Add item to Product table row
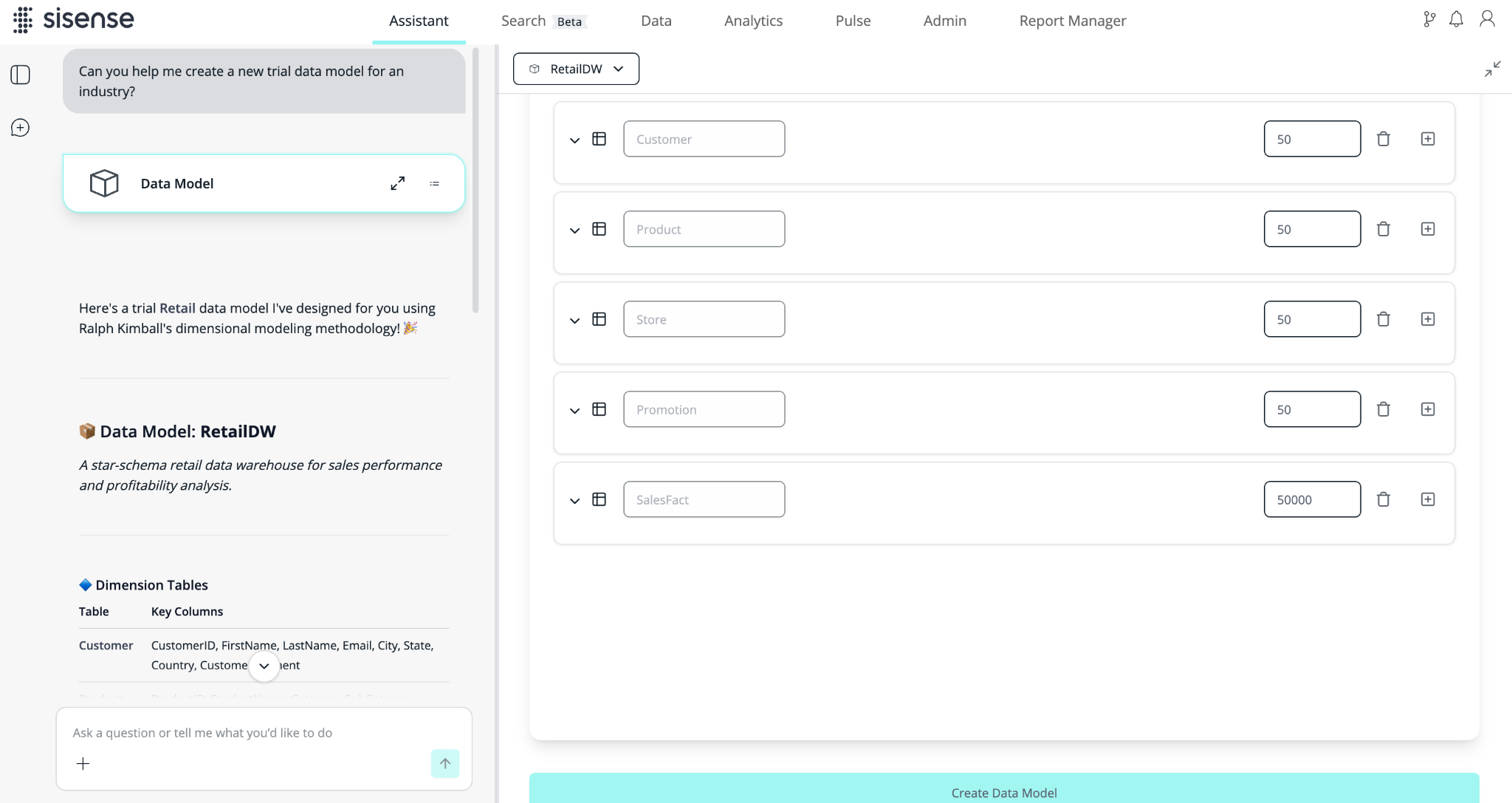Viewport: 1512px width, 803px height. (x=1428, y=229)
